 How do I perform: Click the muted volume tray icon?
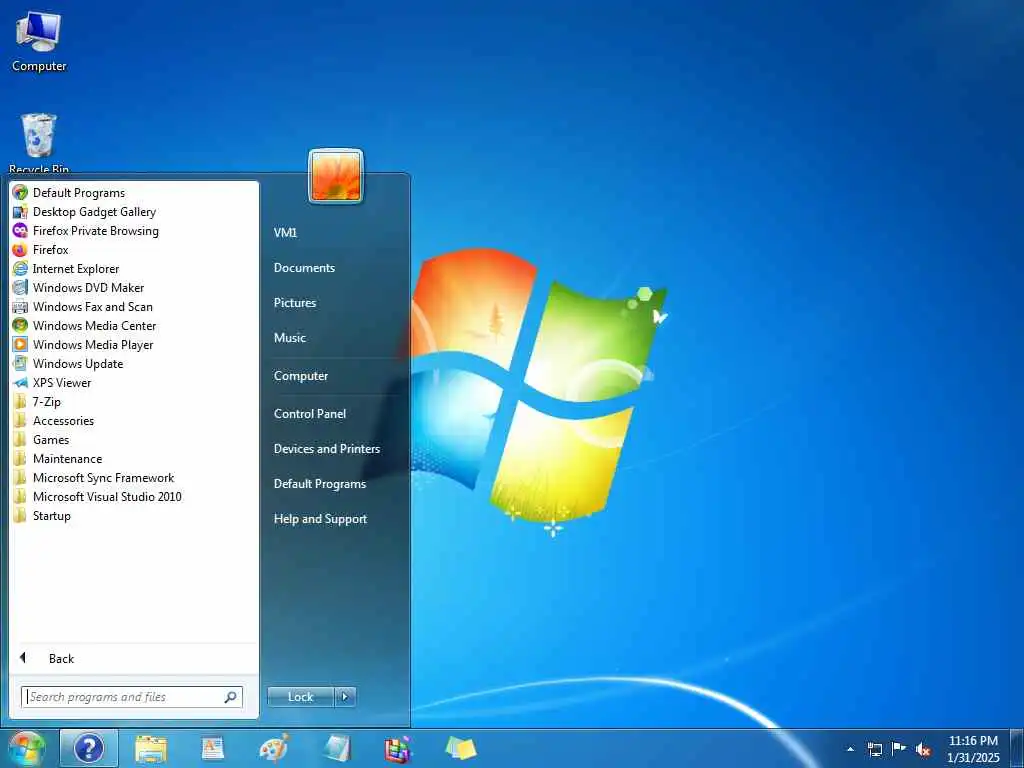pyautogui.click(x=923, y=750)
